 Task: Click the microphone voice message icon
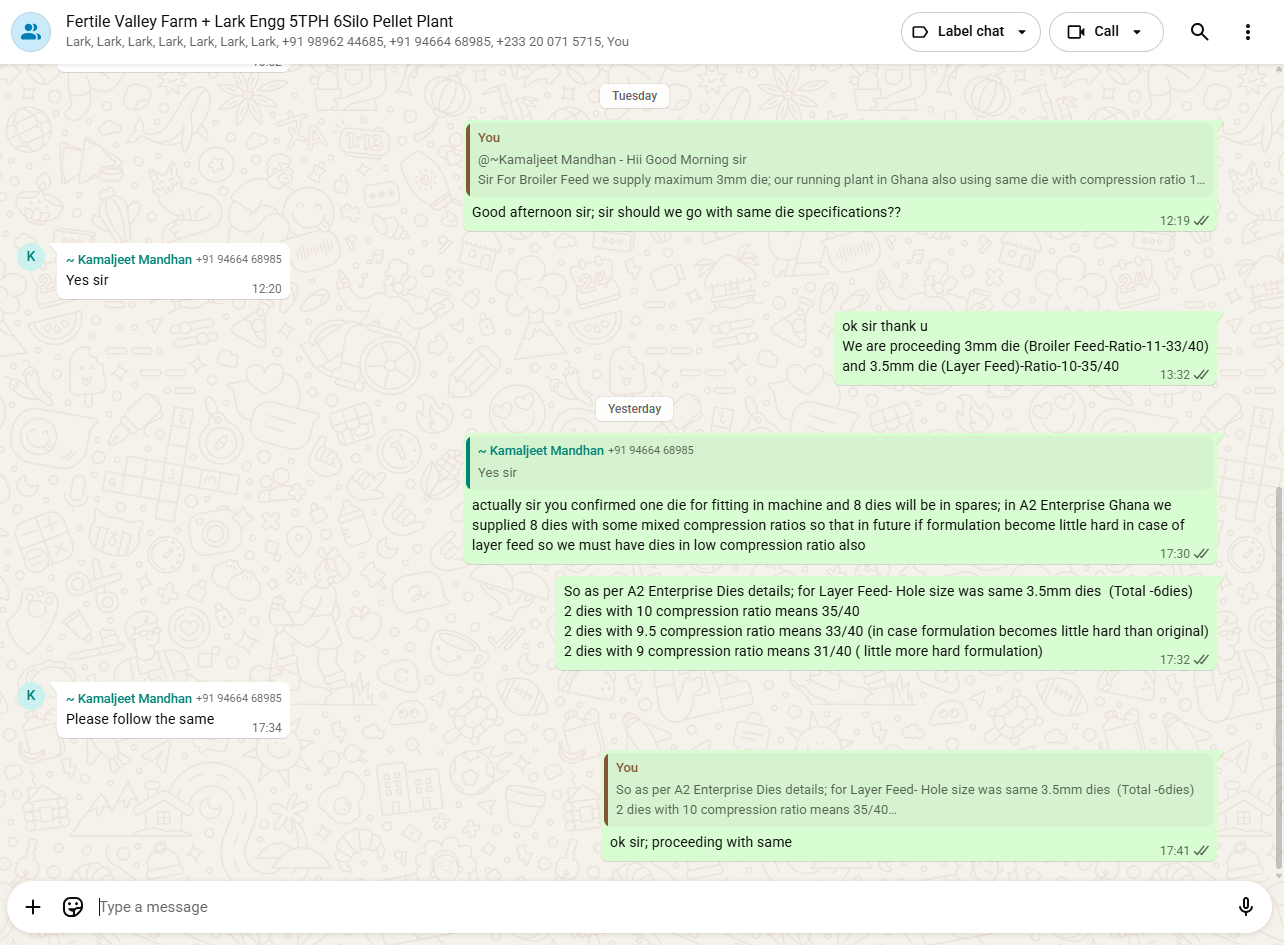[x=1245, y=907]
